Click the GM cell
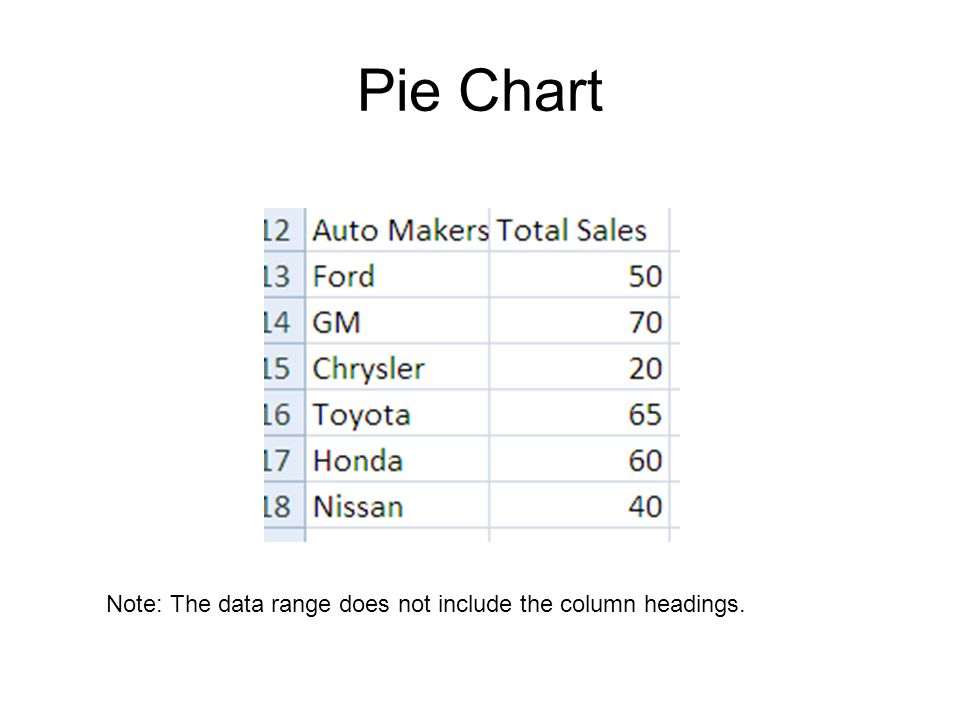The image size is (960, 720). point(397,321)
